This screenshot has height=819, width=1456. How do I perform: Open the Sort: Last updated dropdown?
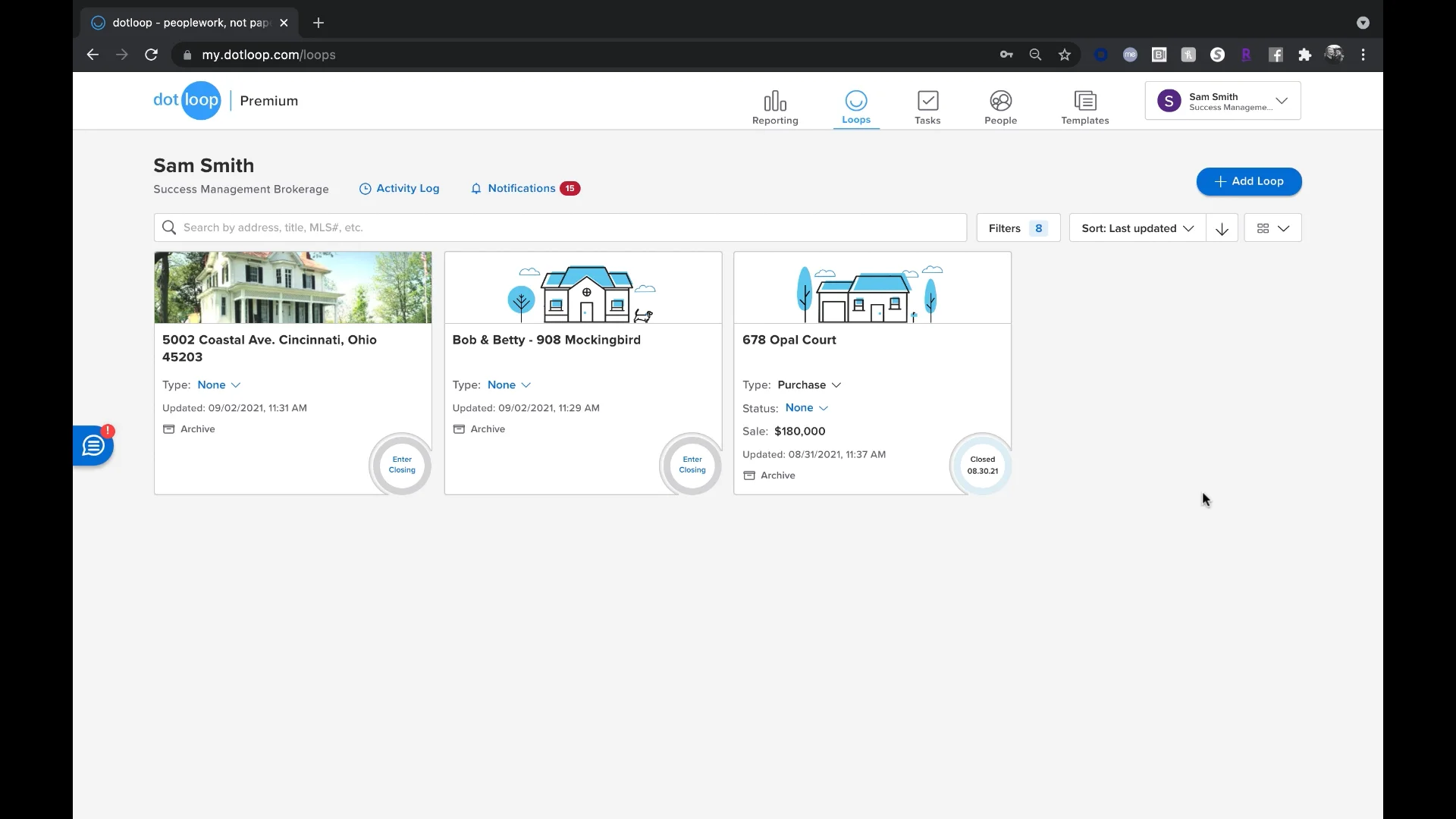(x=1137, y=228)
